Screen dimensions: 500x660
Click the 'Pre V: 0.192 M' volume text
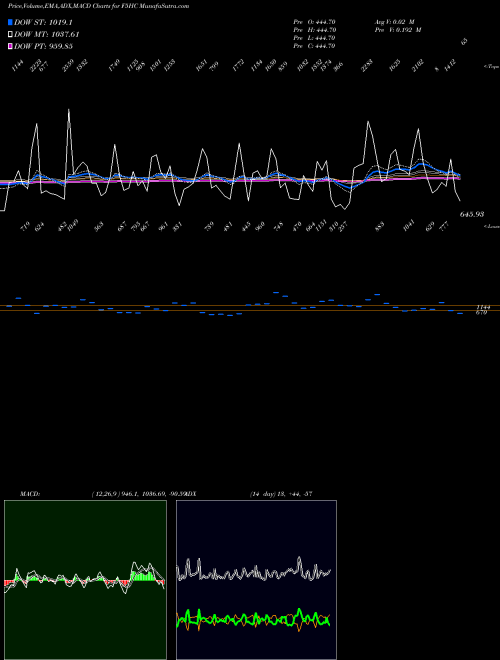click(398, 30)
